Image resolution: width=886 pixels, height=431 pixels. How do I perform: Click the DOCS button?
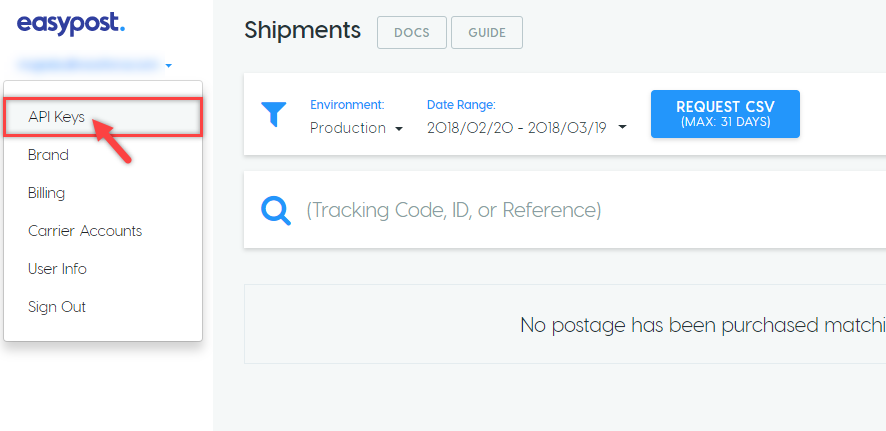pos(412,33)
